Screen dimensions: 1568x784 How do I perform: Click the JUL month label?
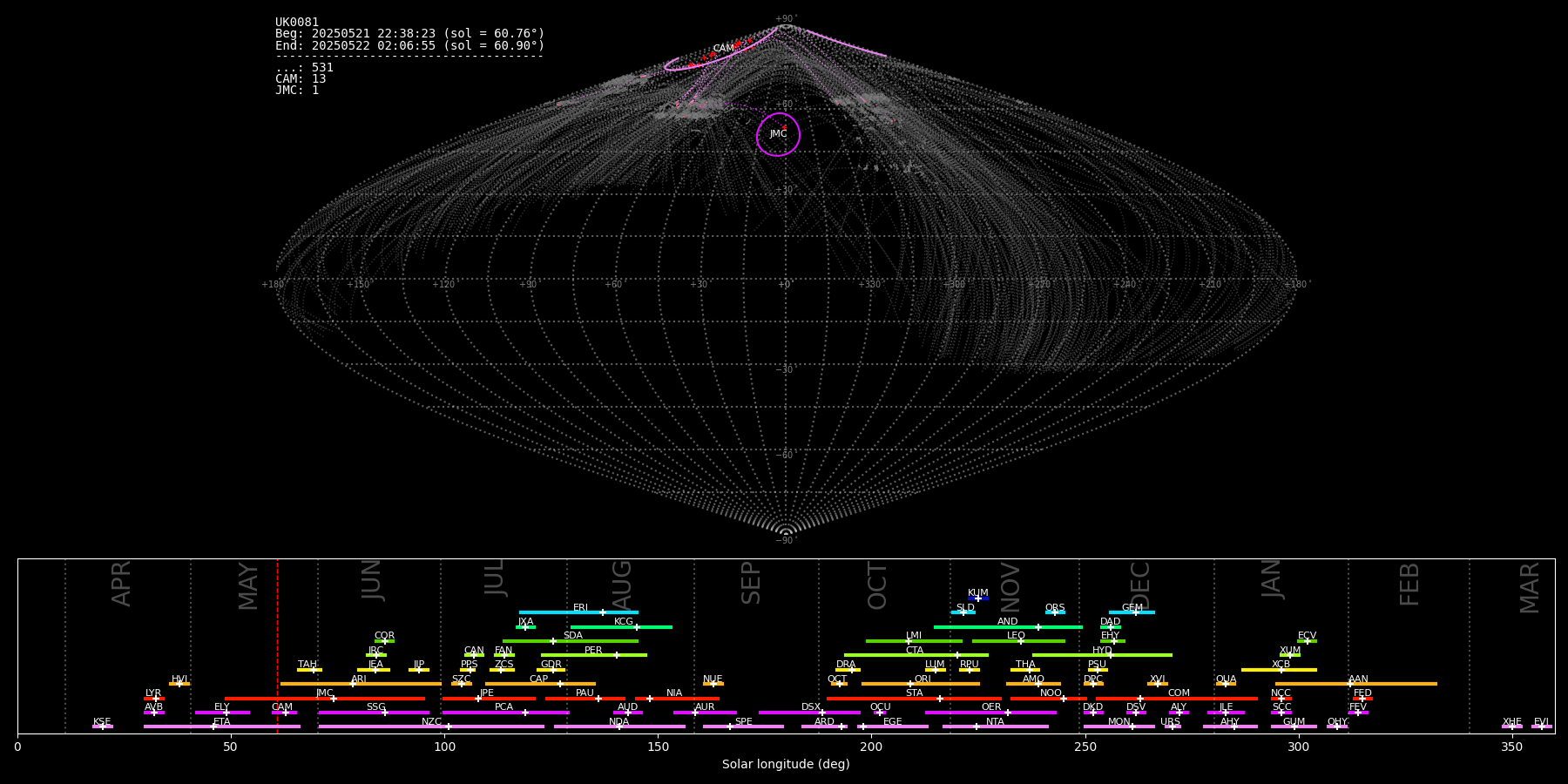pos(495,577)
